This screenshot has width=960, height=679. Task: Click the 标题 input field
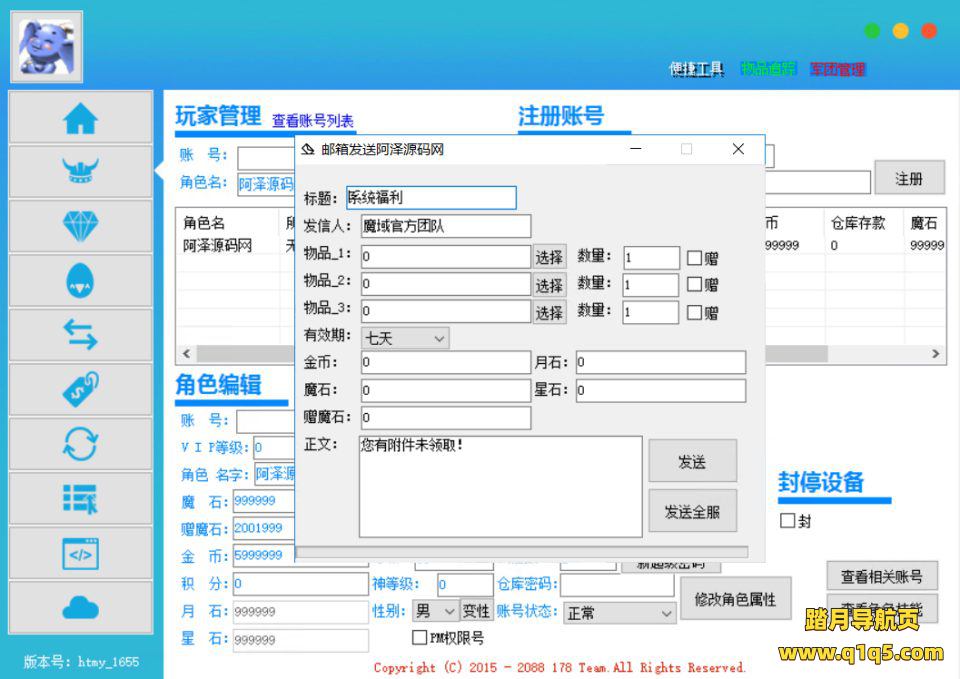(x=431, y=198)
